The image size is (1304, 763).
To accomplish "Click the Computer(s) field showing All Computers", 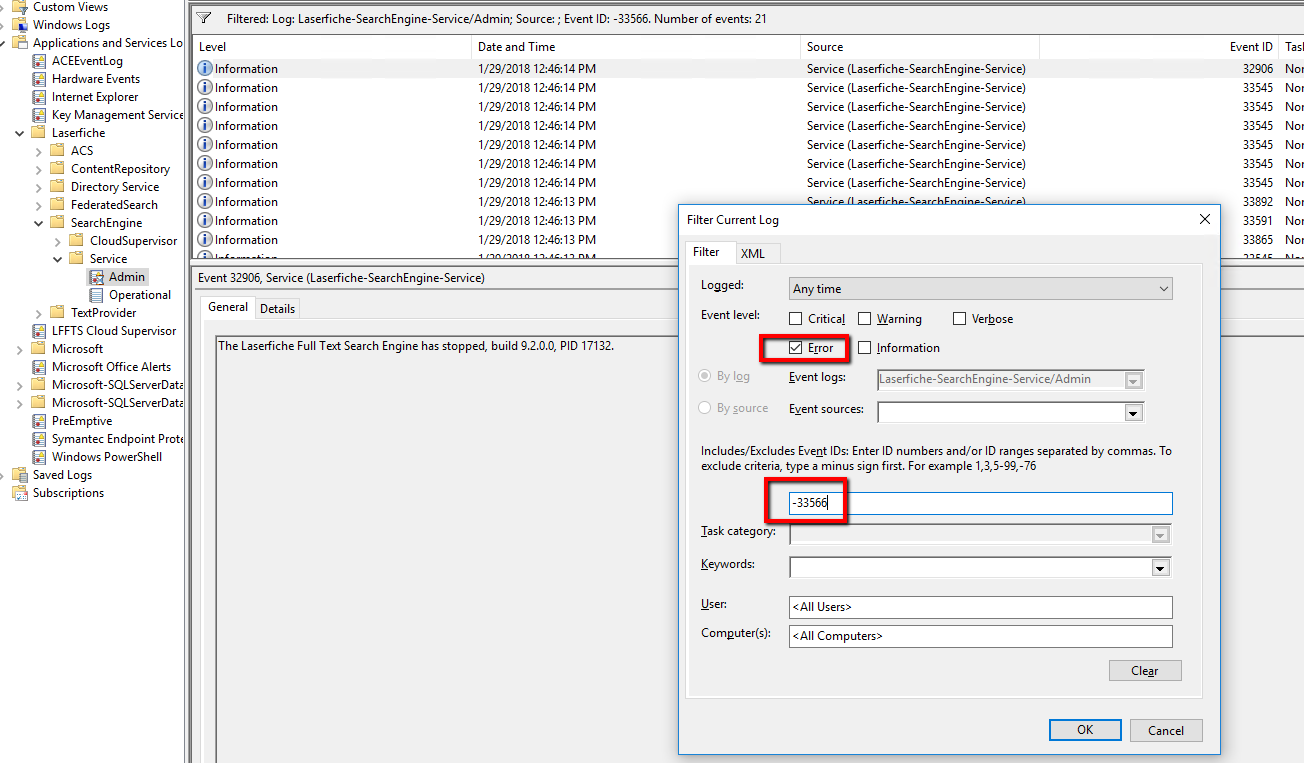I will [x=980, y=636].
